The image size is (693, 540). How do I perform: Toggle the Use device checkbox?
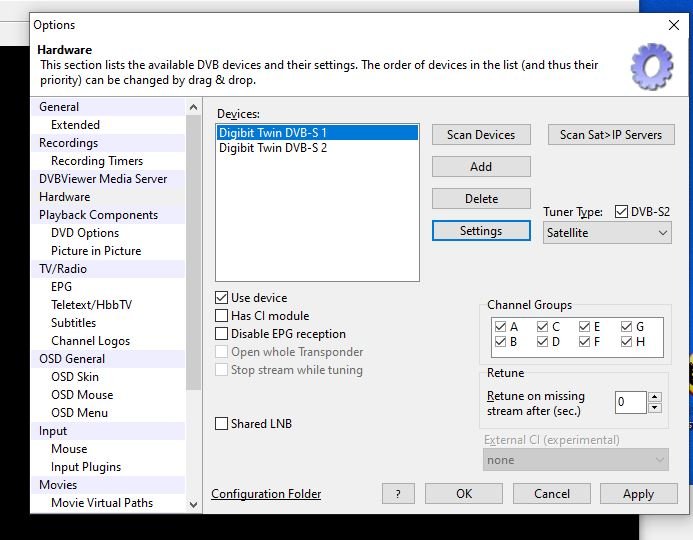pyautogui.click(x=222, y=298)
